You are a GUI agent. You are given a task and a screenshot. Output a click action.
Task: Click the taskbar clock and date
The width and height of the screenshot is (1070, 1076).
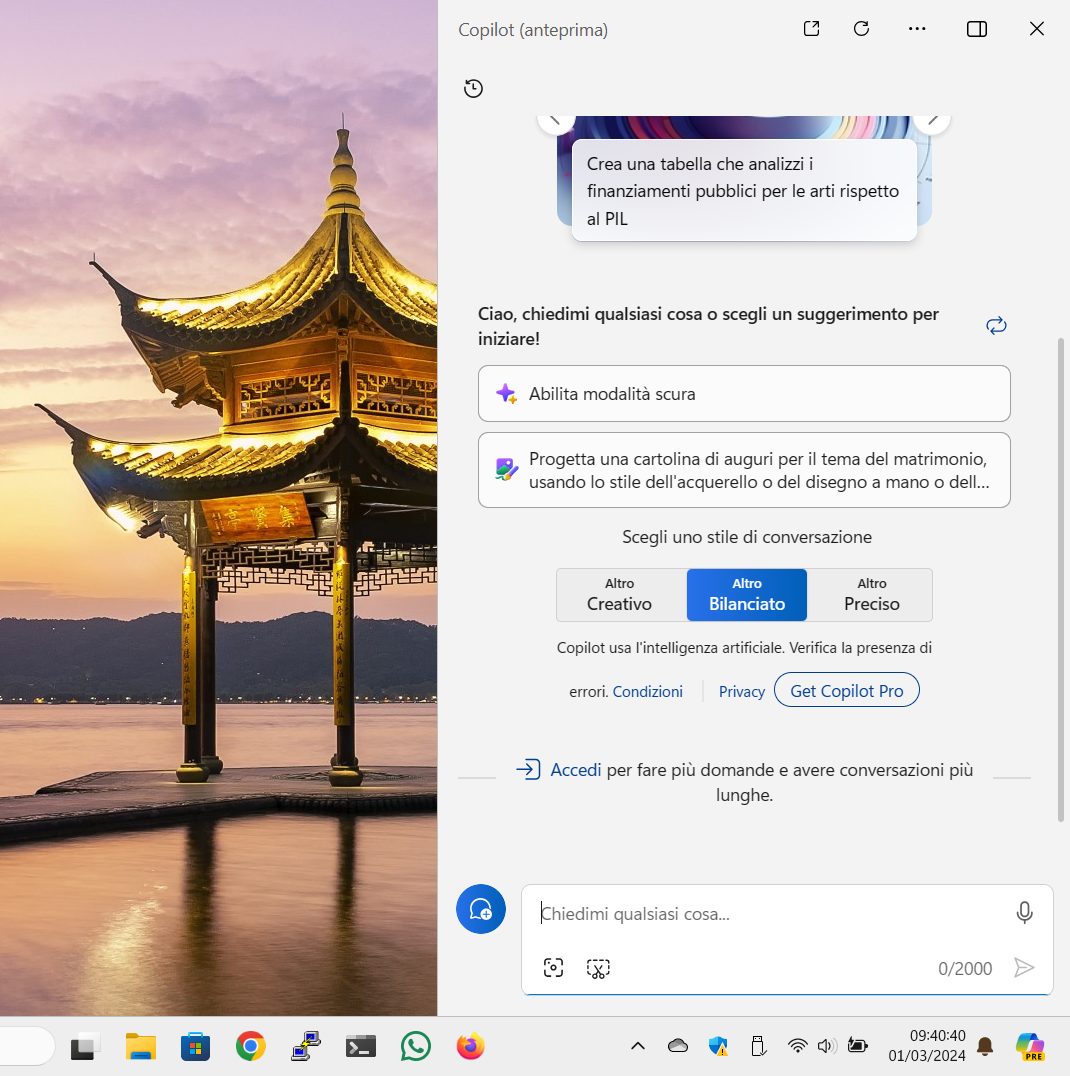[x=927, y=1046]
